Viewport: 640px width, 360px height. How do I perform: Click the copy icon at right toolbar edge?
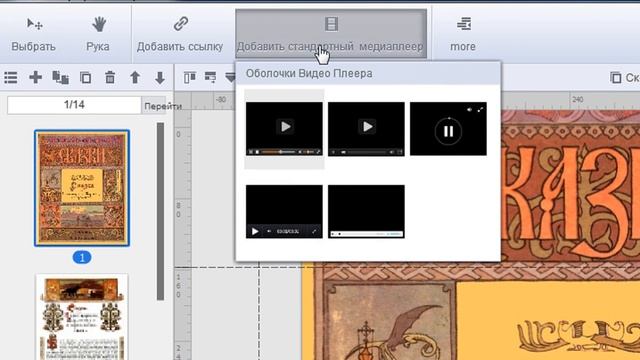coord(616,77)
